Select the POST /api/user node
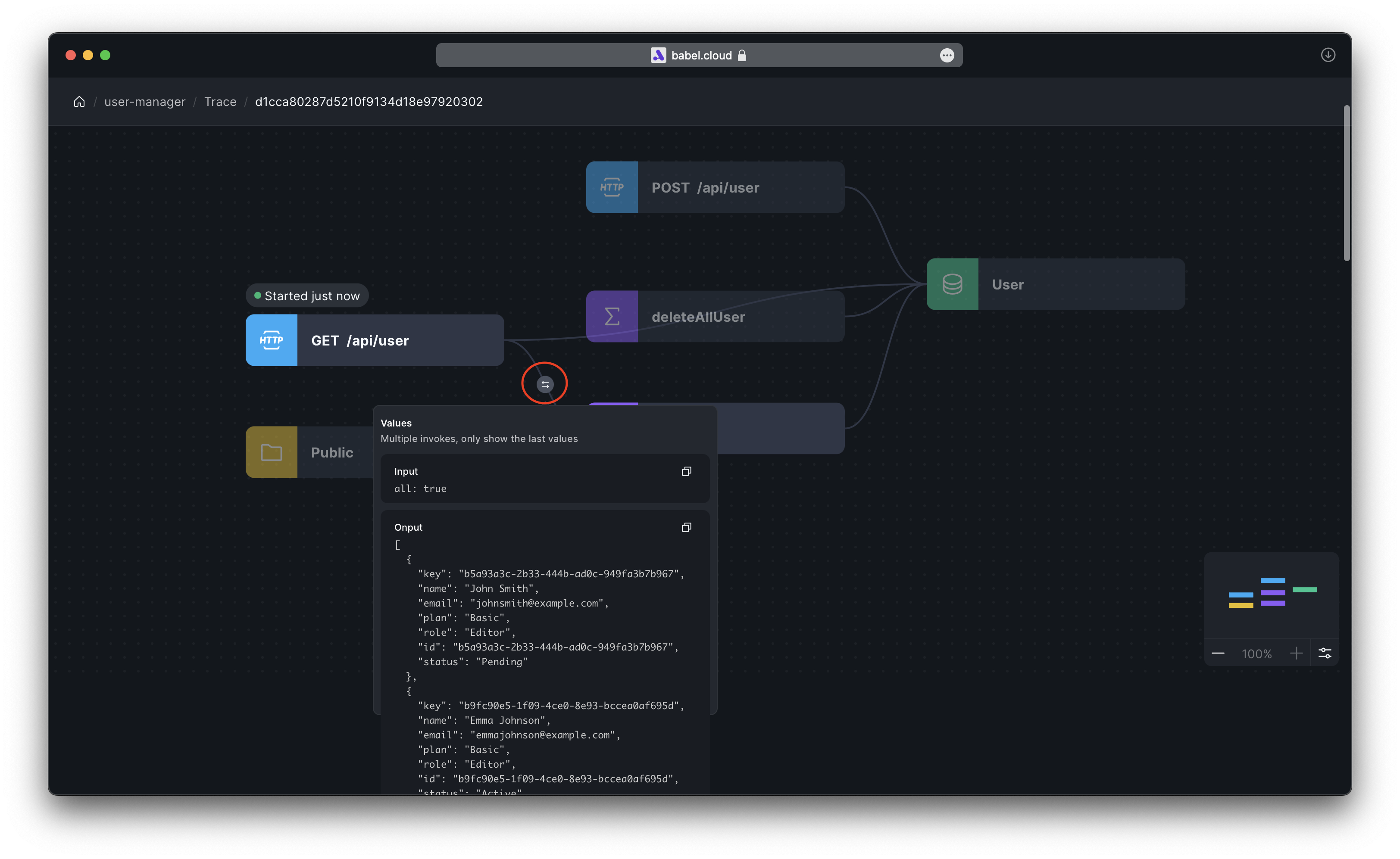 (715, 187)
